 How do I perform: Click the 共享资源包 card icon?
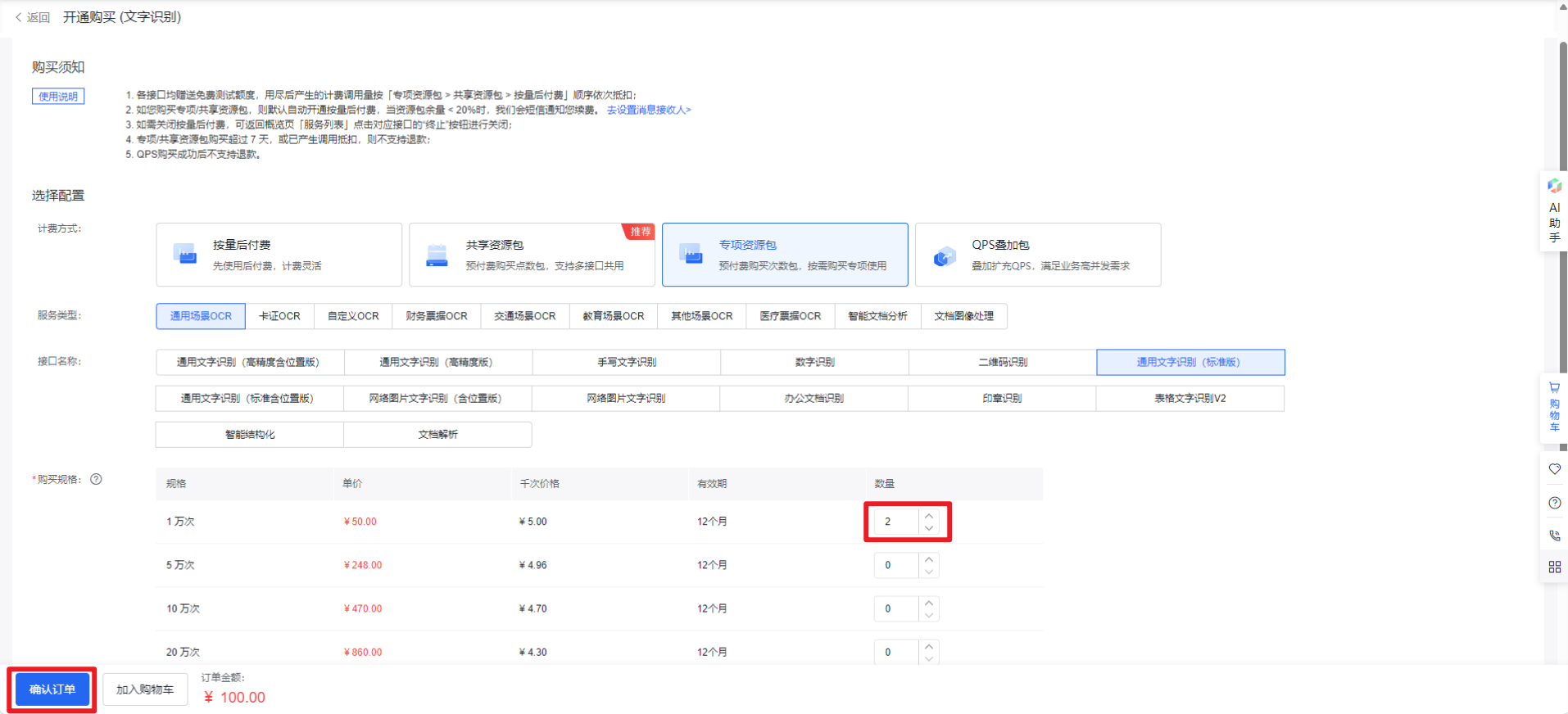(x=437, y=255)
